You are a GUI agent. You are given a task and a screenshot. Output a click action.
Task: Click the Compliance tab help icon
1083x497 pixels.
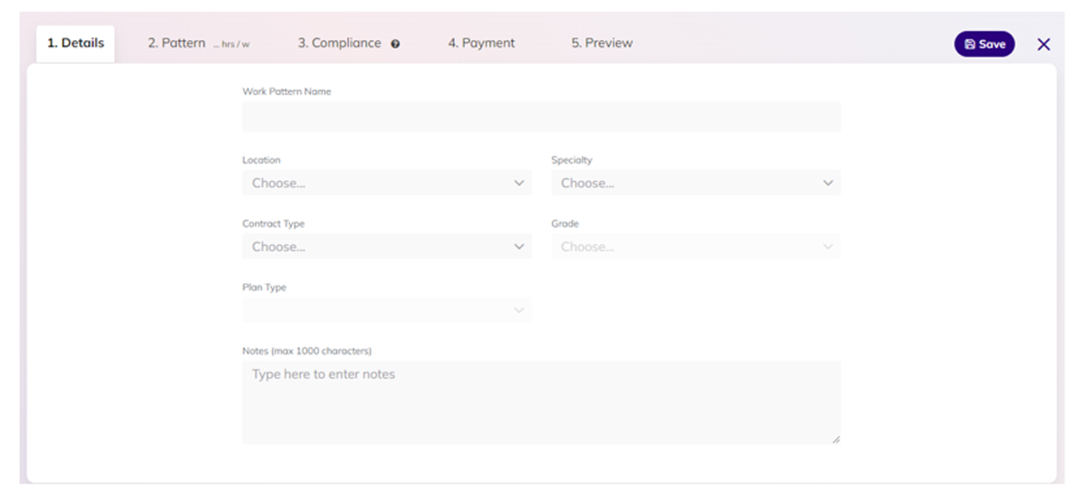pos(395,43)
